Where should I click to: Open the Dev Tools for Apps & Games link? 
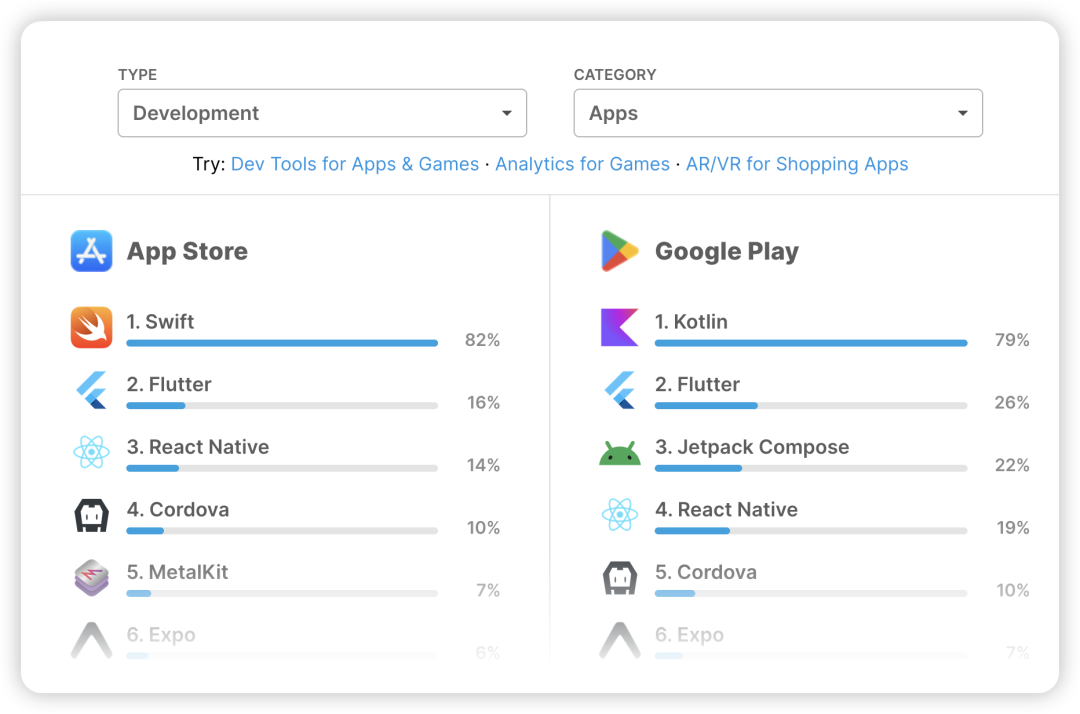pos(355,164)
